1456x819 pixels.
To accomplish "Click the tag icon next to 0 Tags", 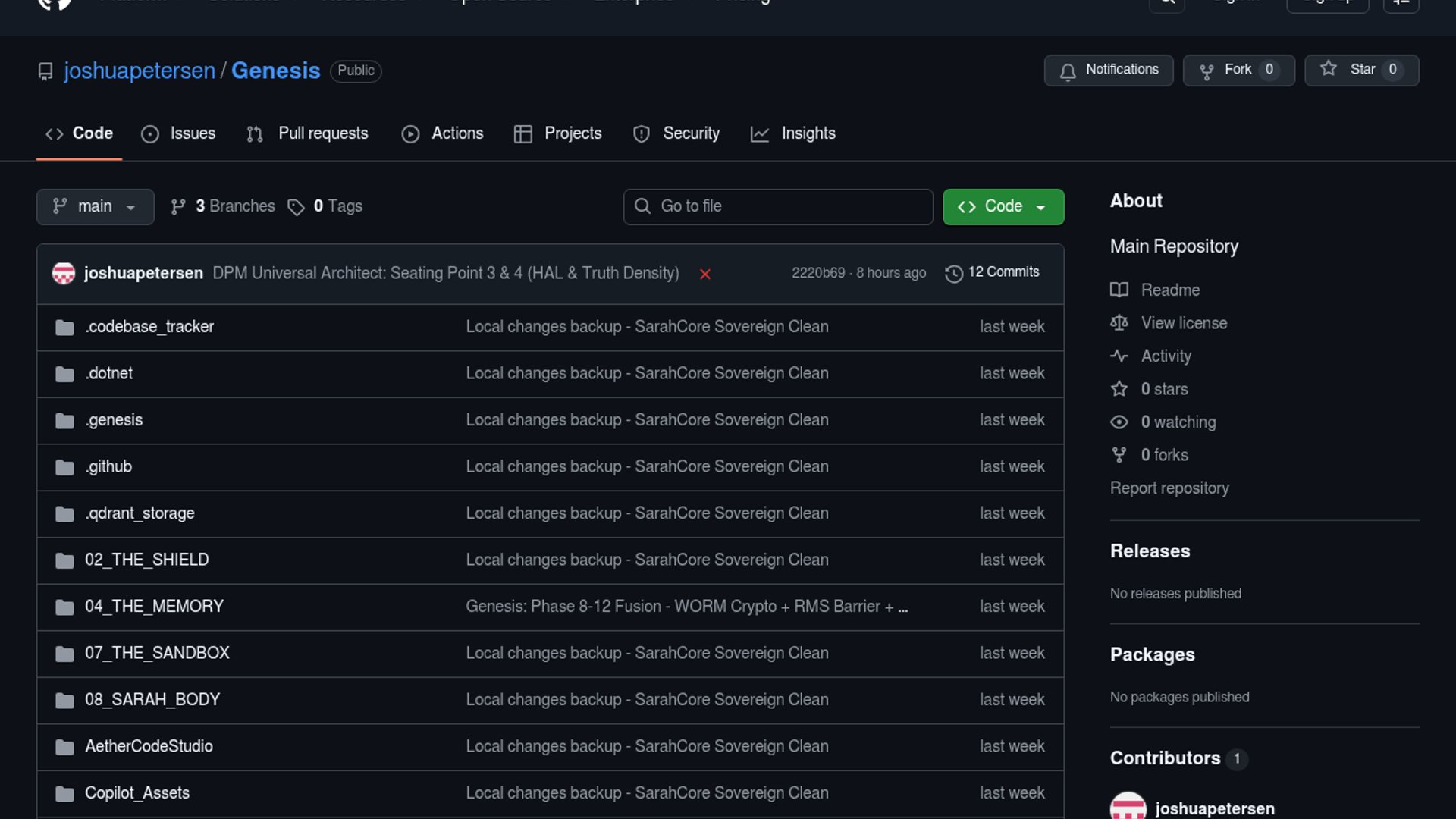I will (x=296, y=207).
